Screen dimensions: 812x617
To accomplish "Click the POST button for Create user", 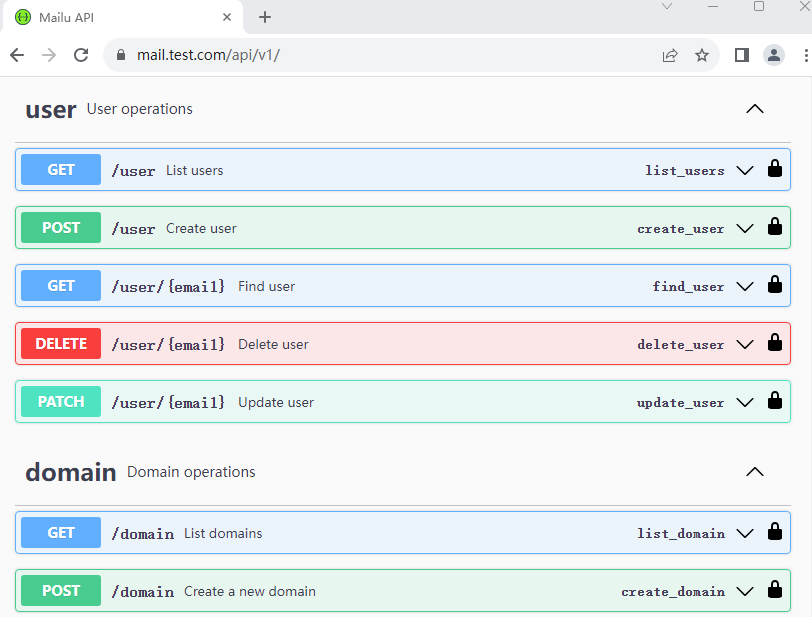I will (61, 227).
